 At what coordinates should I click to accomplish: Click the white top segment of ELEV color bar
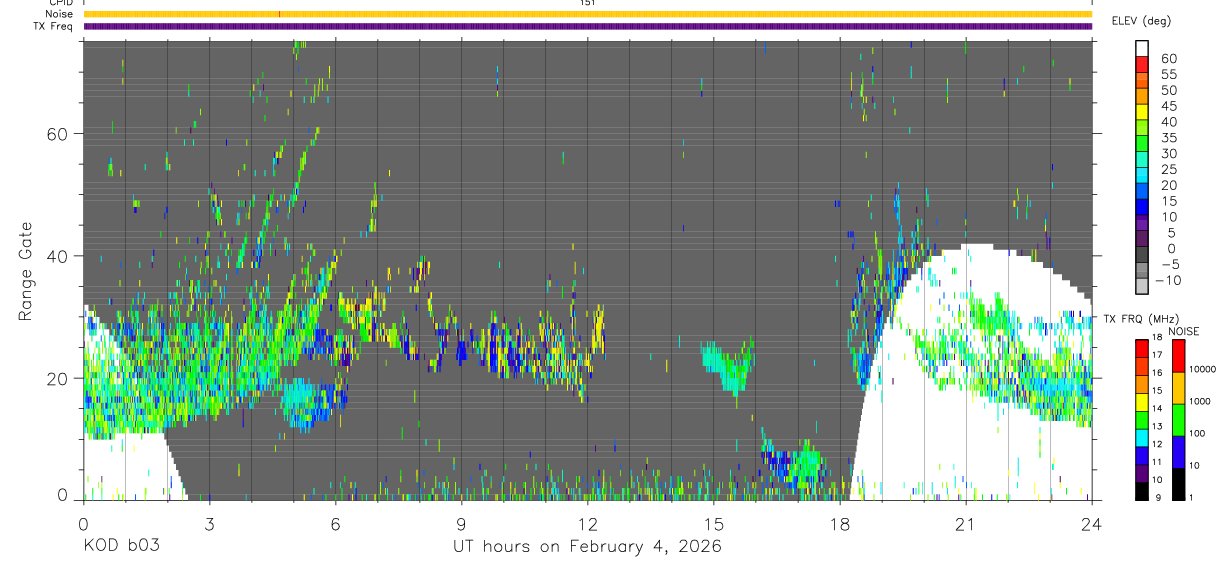(x=1142, y=48)
